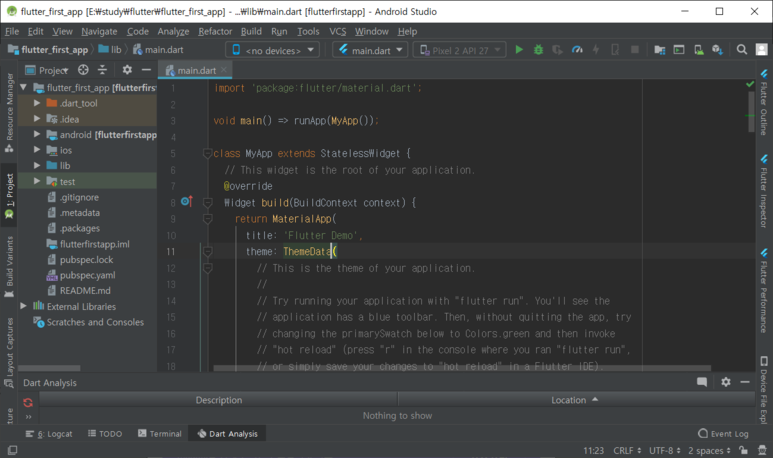Click the bottom-left tool window toggle icon
This screenshot has width=773, height=458.
point(12,450)
